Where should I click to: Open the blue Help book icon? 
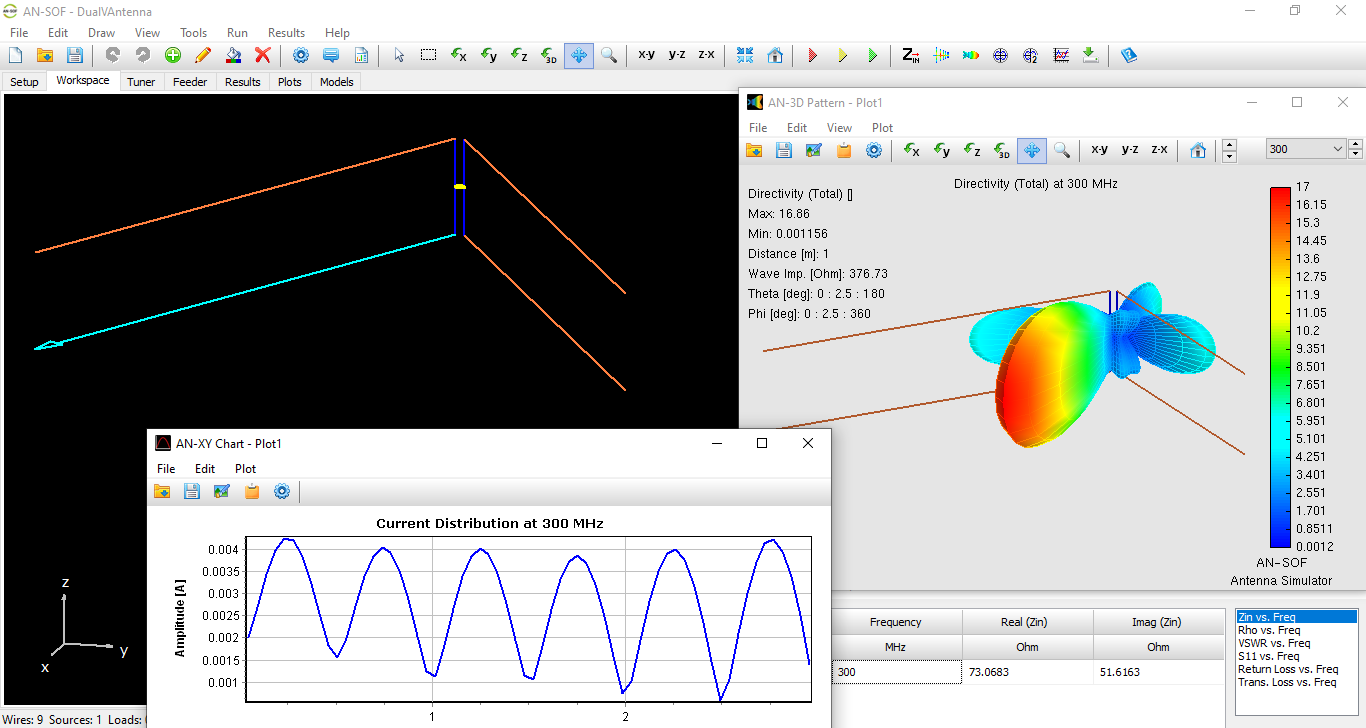(1129, 56)
